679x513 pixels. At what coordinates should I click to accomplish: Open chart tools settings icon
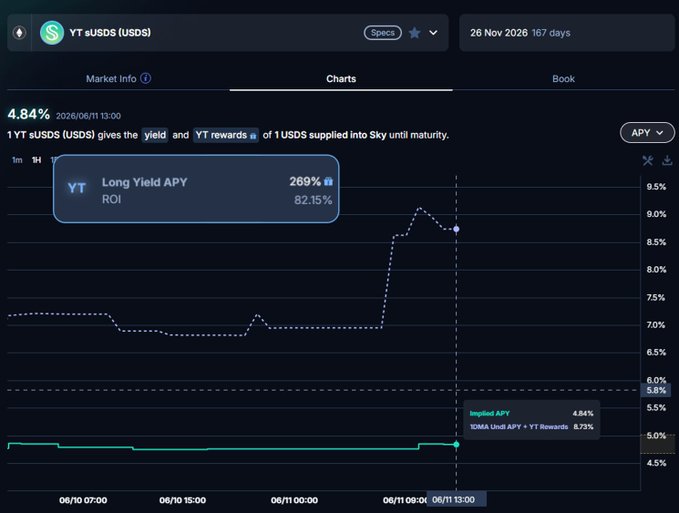[x=648, y=161]
